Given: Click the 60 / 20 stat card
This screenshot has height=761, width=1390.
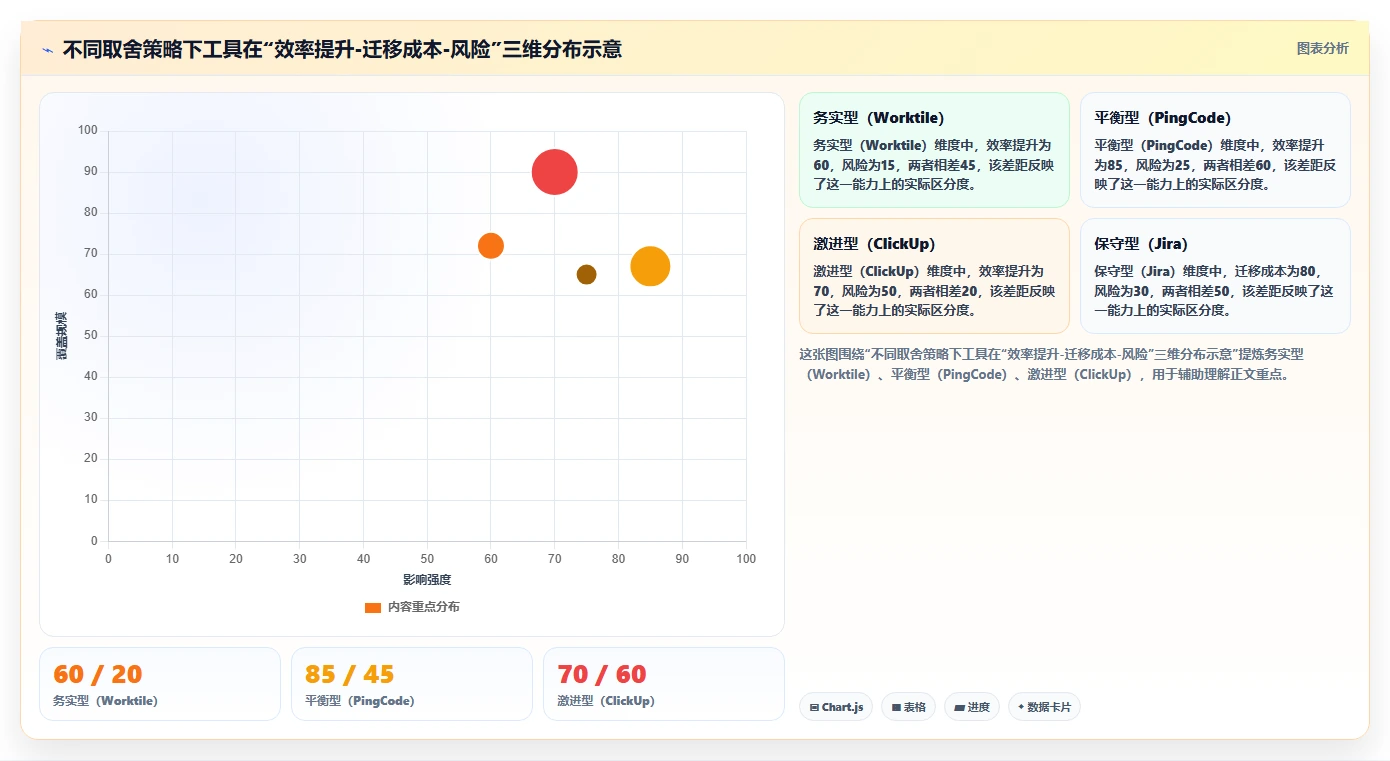Looking at the screenshot, I should coord(160,684).
